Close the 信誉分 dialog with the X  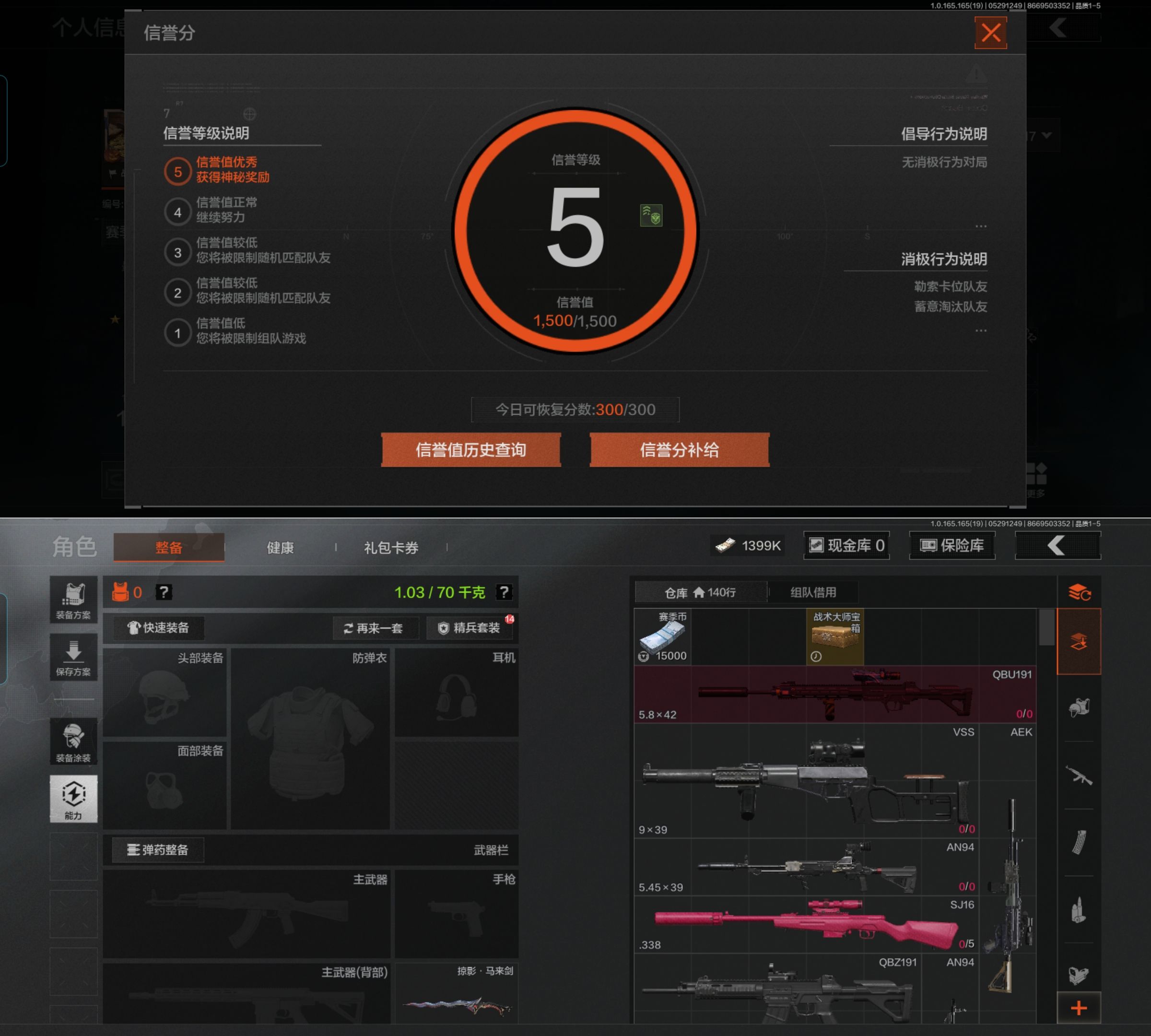[x=990, y=33]
